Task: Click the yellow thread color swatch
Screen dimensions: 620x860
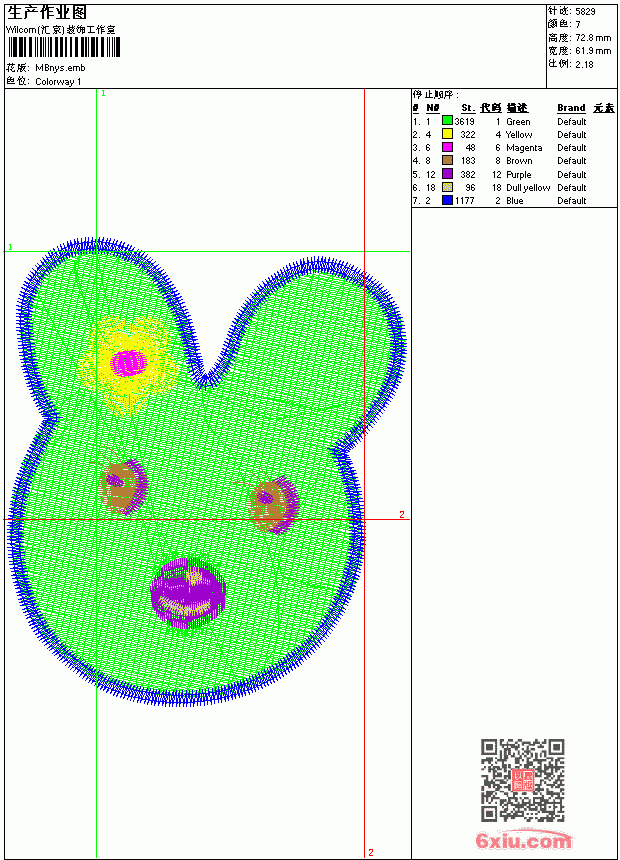Action: [x=447, y=134]
